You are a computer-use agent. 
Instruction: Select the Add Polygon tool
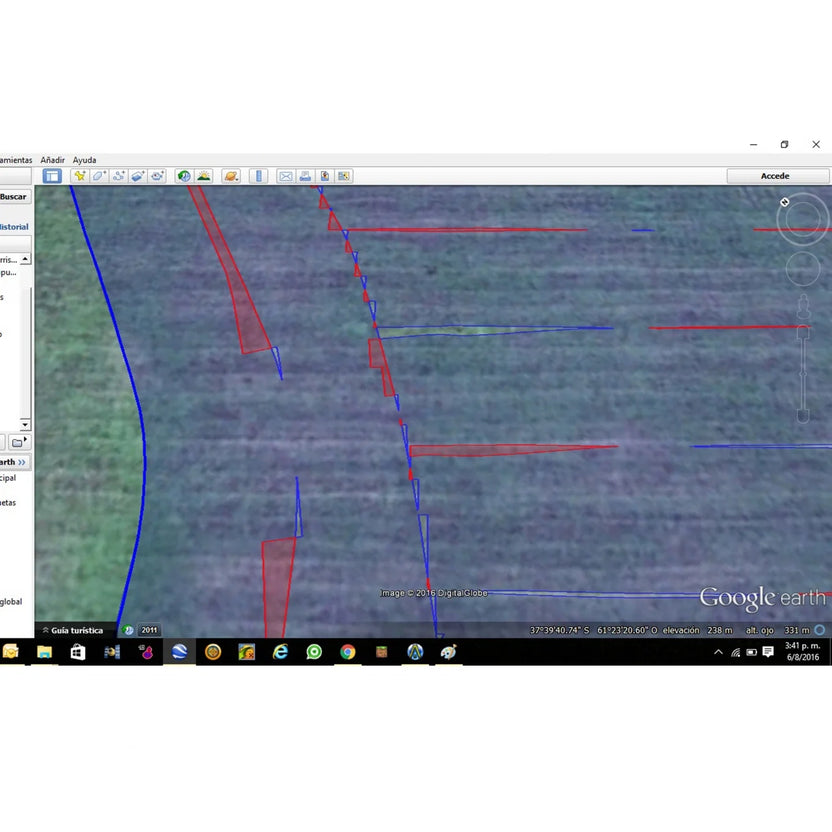(x=99, y=176)
